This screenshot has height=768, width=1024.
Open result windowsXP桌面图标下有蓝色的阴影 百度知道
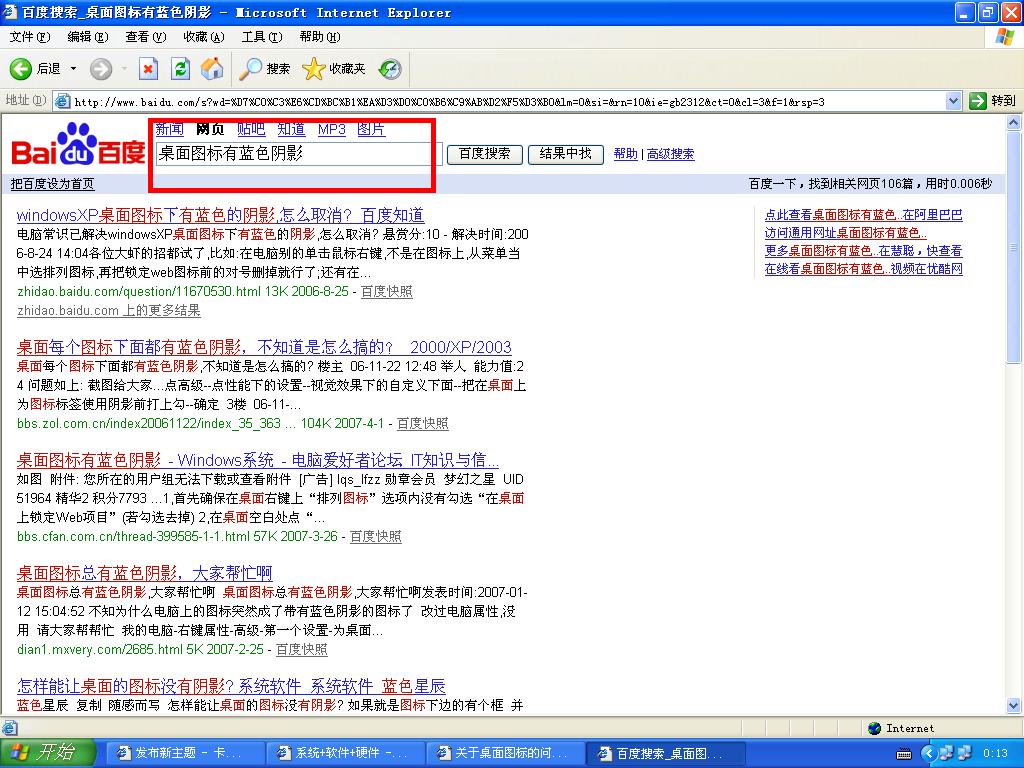click(221, 215)
